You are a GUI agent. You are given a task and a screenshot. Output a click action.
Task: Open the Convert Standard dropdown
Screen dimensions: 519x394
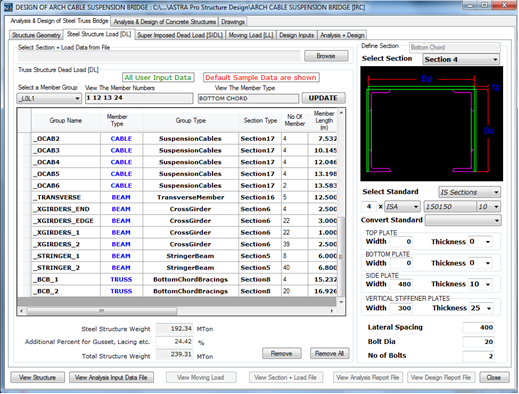point(463,220)
